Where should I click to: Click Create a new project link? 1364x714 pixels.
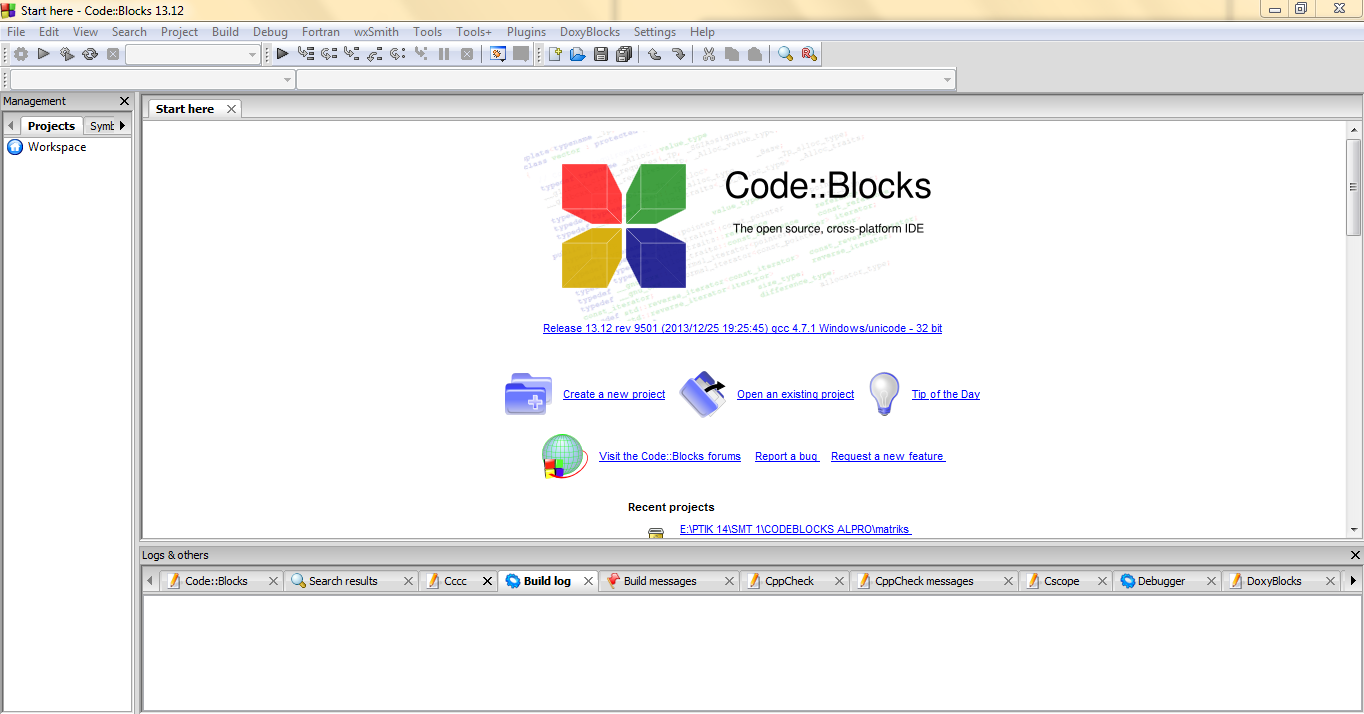[x=614, y=394]
